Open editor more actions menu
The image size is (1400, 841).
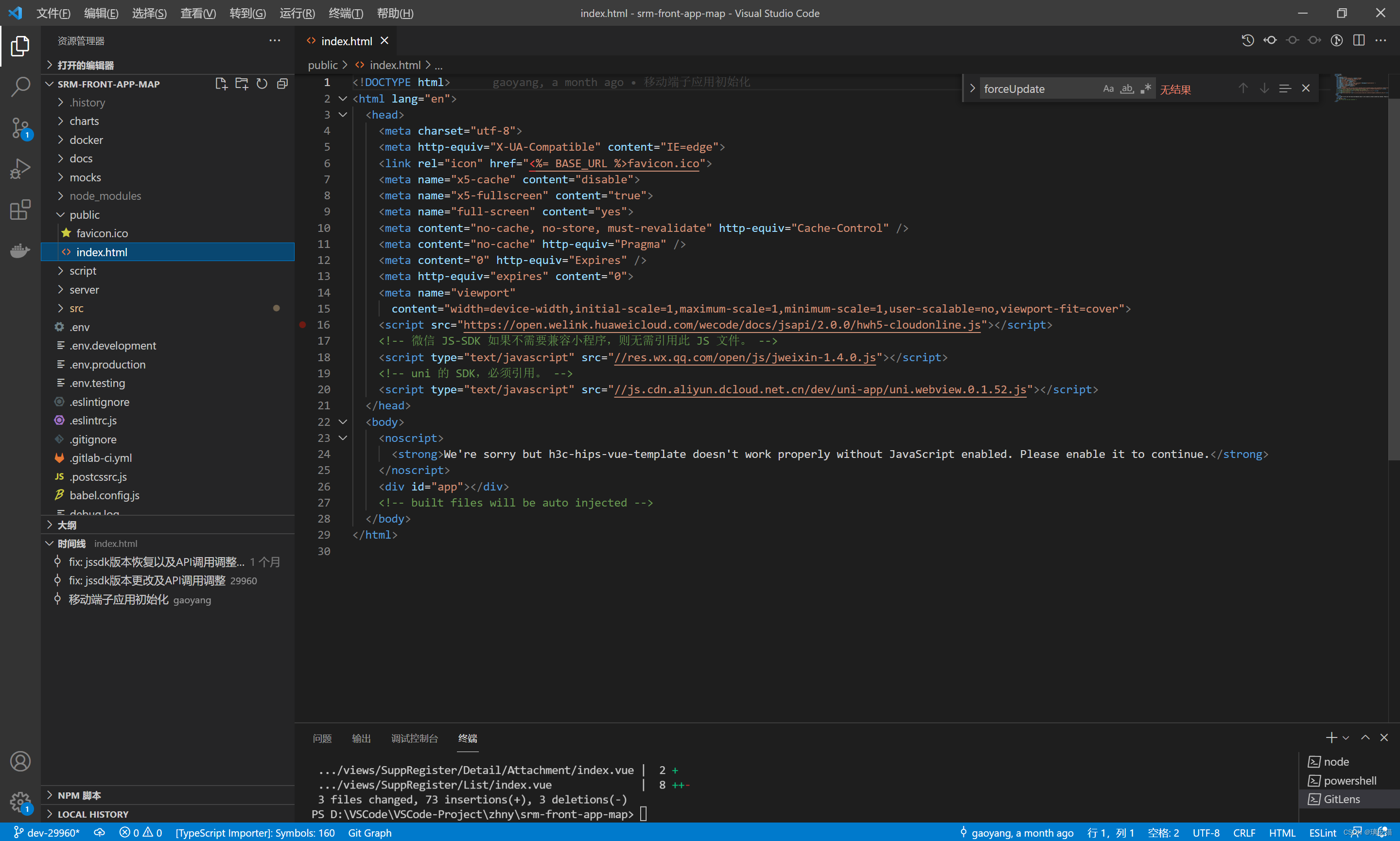click(1381, 40)
